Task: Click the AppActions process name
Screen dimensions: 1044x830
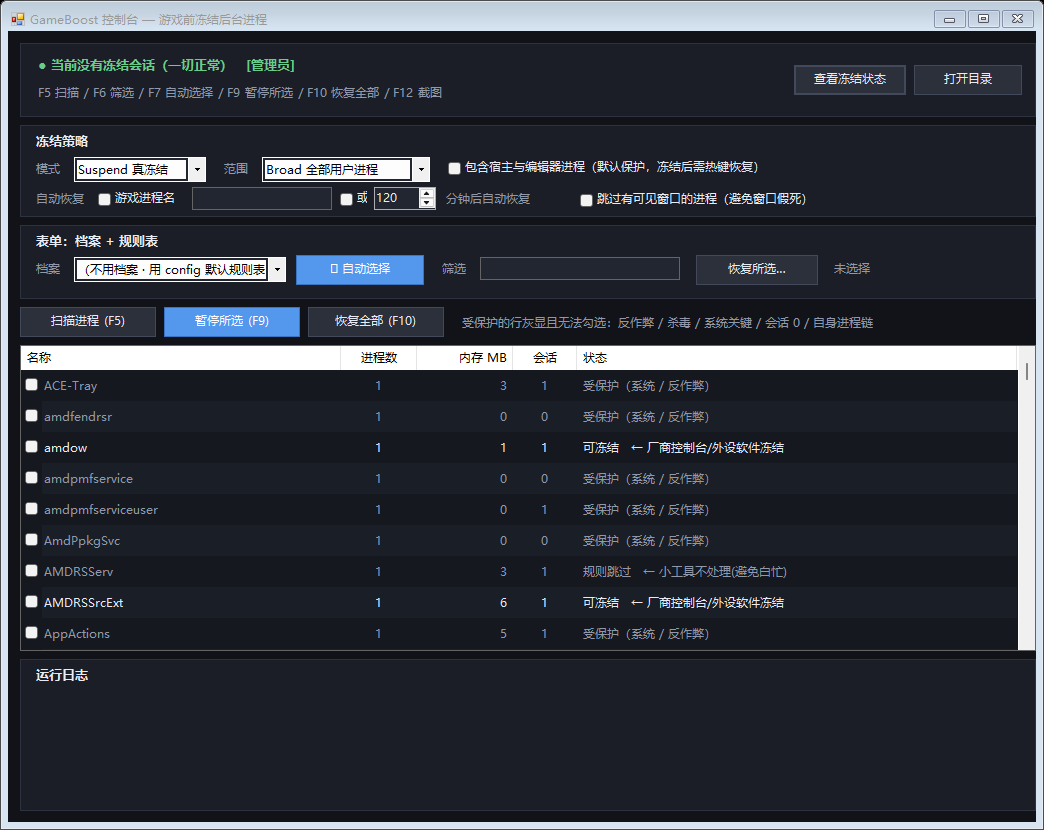Action: 77,634
